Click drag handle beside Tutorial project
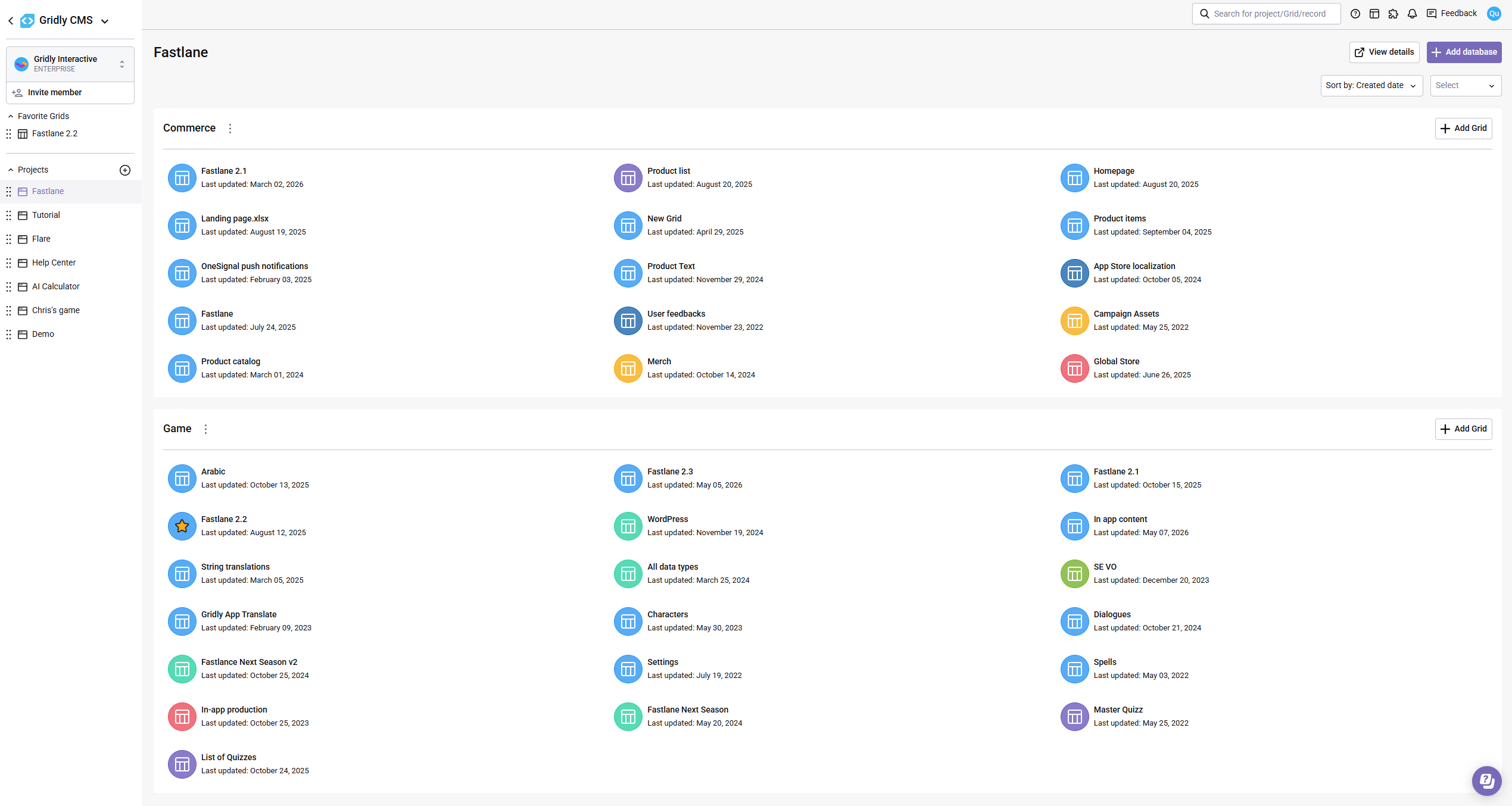This screenshot has width=1512, height=806. point(9,215)
